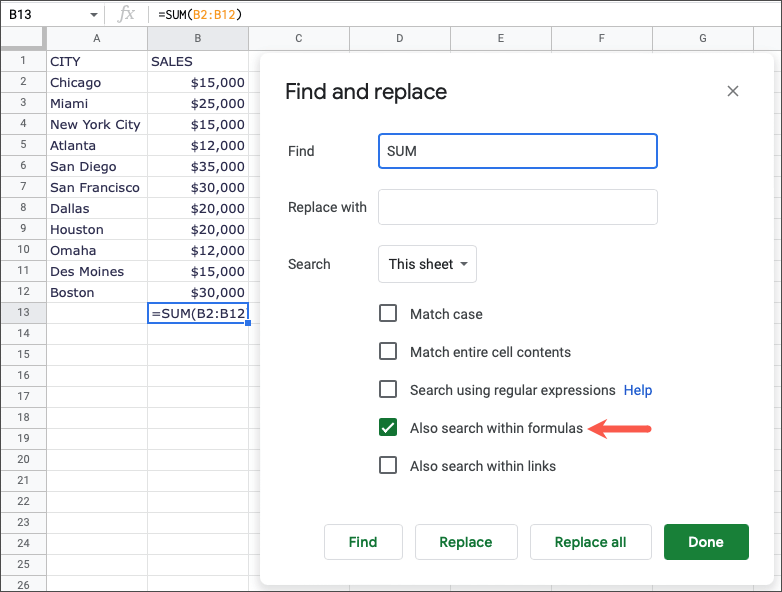The height and width of the screenshot is (592, 782).
Task: Close the Find and replace dialog
Action: [733, 92]
